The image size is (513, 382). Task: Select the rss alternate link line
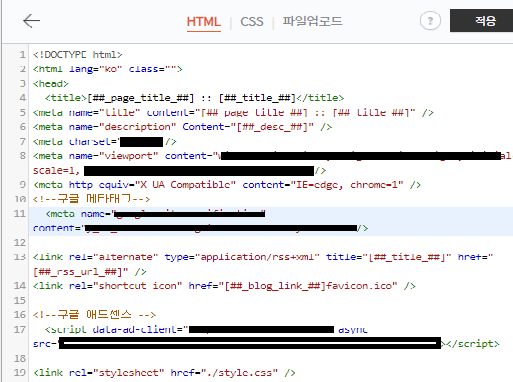pos(263,257)
